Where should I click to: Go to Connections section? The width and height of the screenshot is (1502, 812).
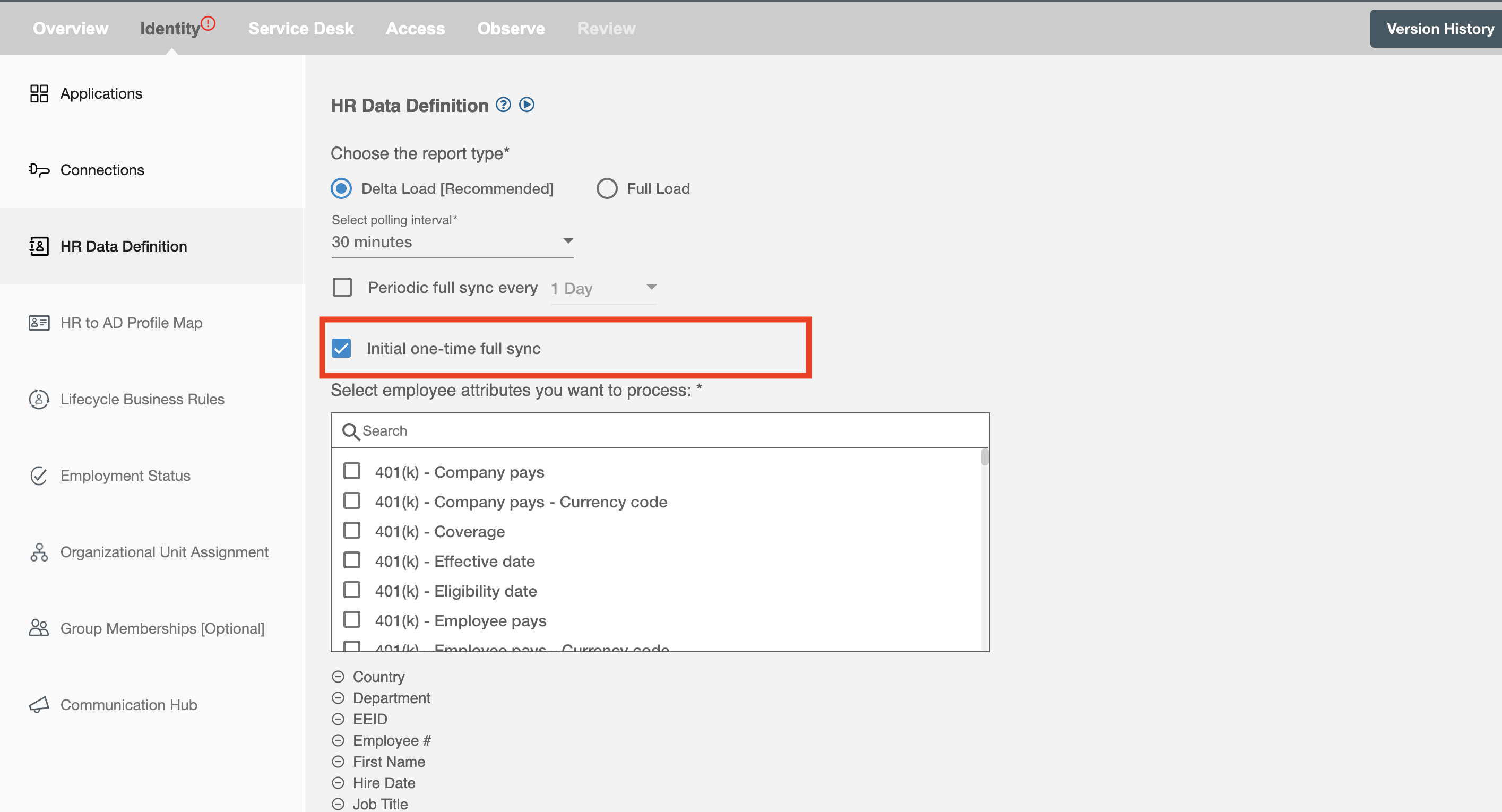pos(102,170)
